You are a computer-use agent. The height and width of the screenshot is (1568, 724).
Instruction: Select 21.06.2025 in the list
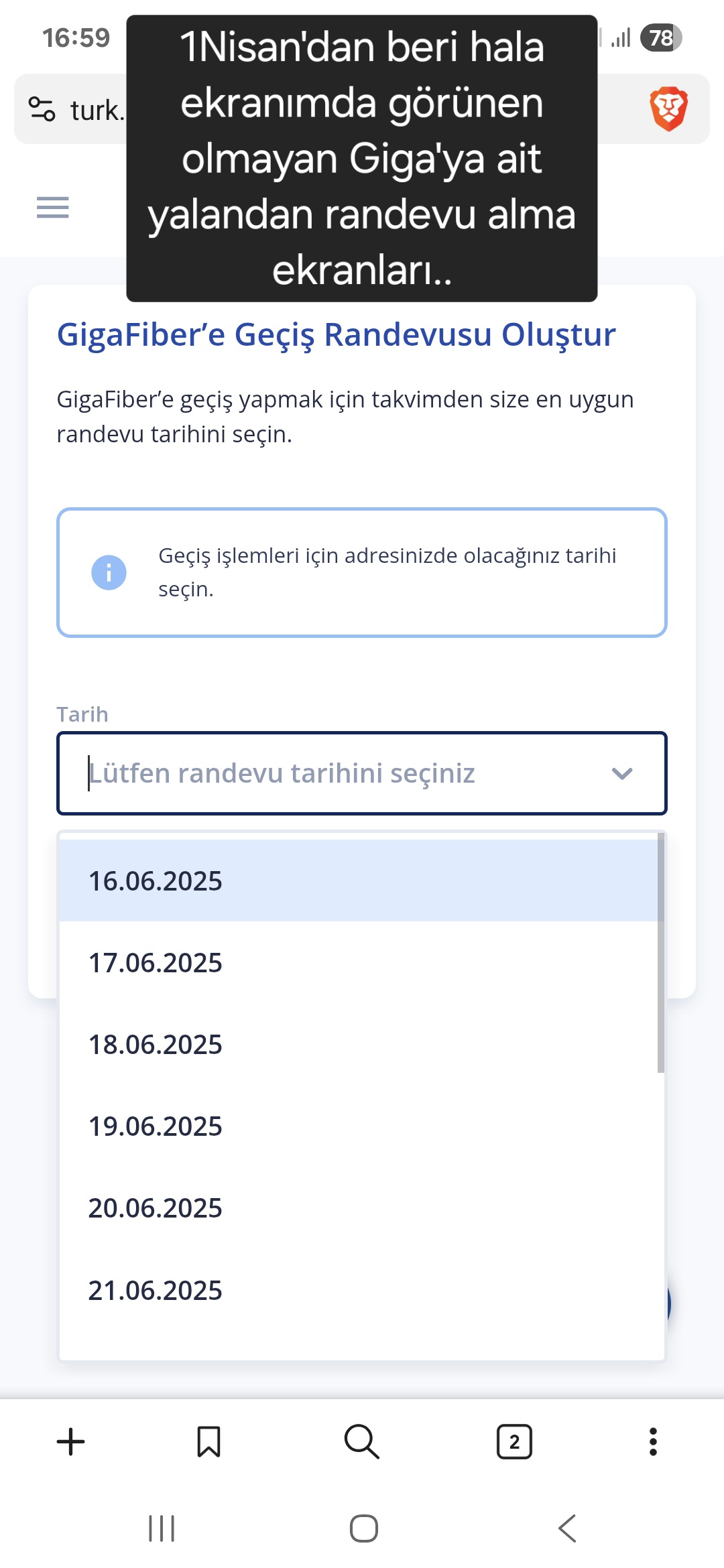point(359,1290)
